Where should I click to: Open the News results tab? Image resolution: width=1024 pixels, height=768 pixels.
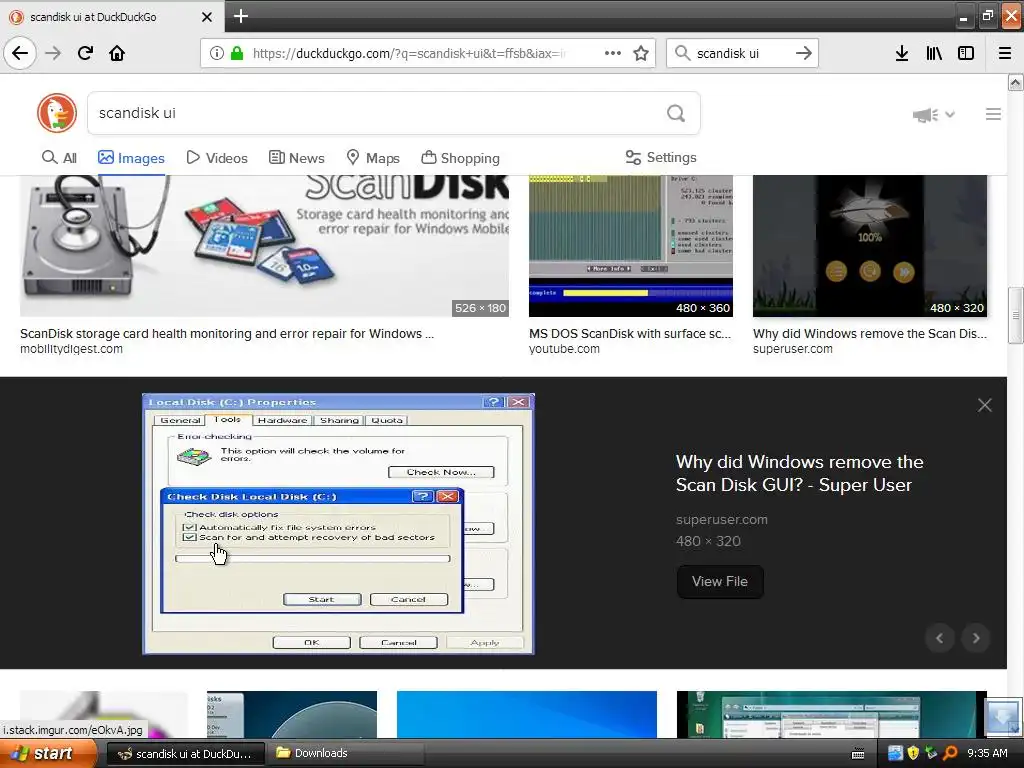pyautogui.click(x=296, y=158)
